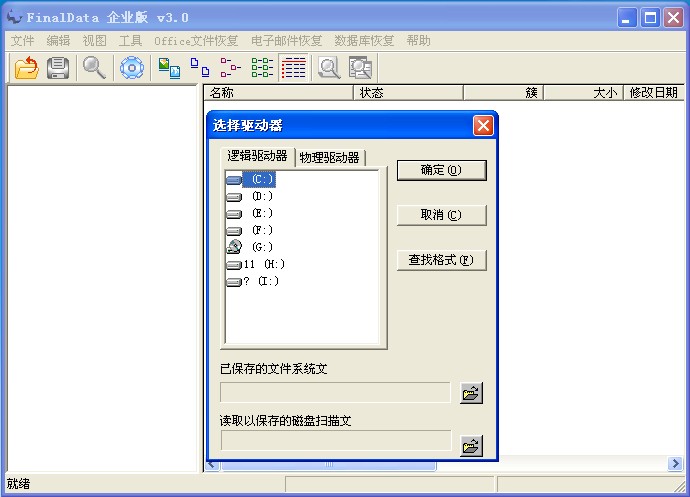Open the 帮助 menu
This screenshot has width=690, height=497.
(418, 41)
